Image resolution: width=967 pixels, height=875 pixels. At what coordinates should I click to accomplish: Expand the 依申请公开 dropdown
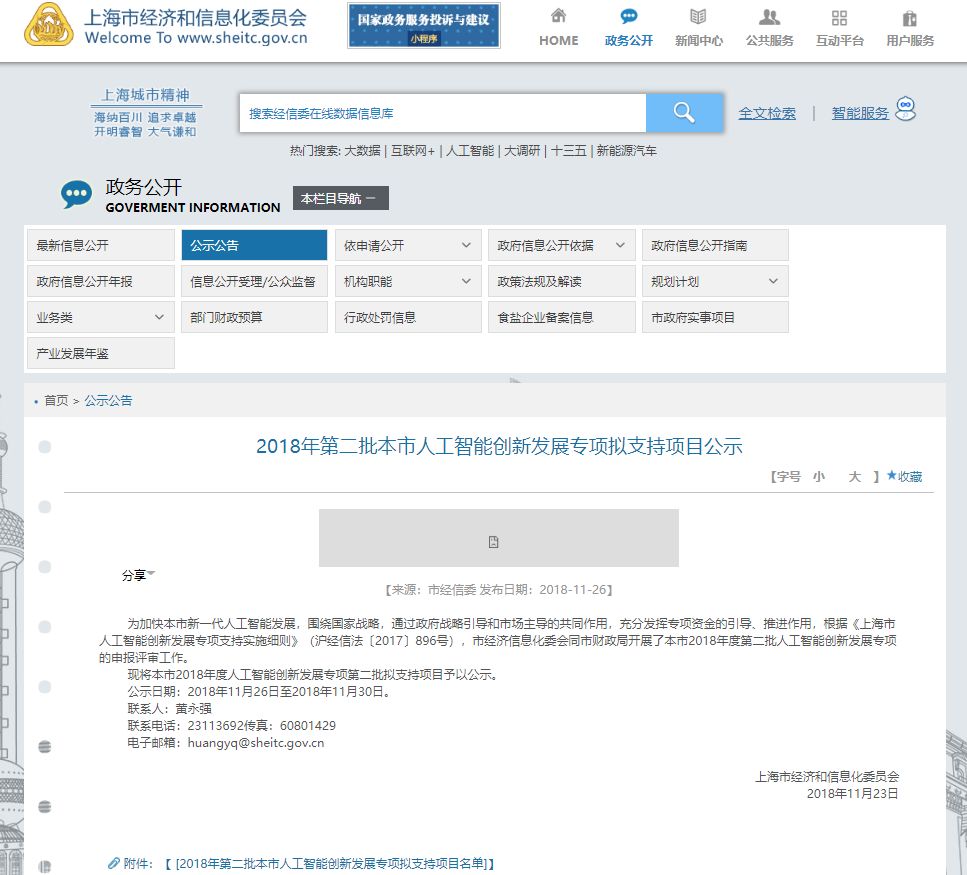[465, 245]
